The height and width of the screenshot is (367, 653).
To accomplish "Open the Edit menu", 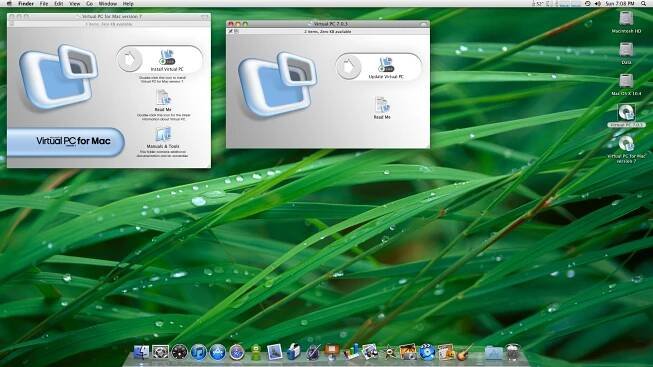I will click(59, 3).
